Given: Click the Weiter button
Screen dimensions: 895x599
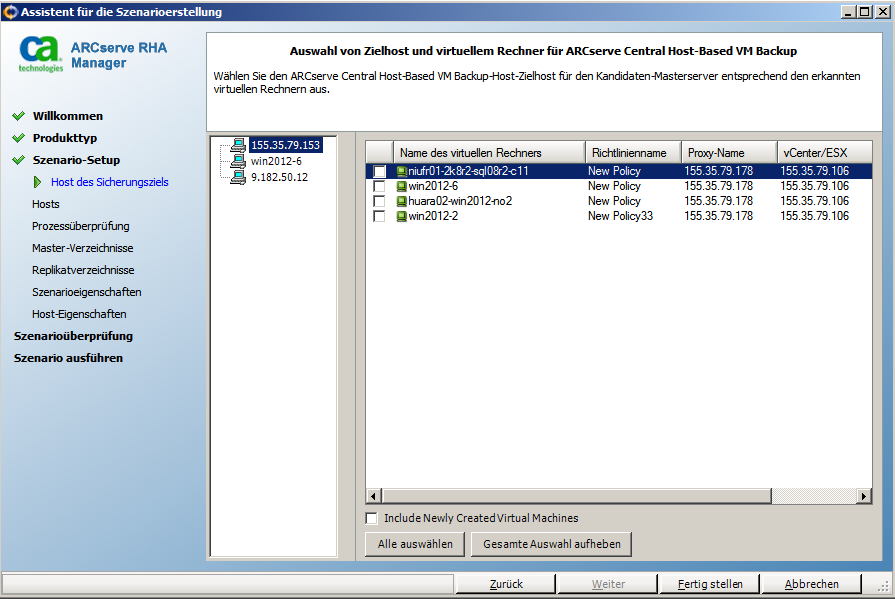Looking at the screenshot, I should coord(608,584).
